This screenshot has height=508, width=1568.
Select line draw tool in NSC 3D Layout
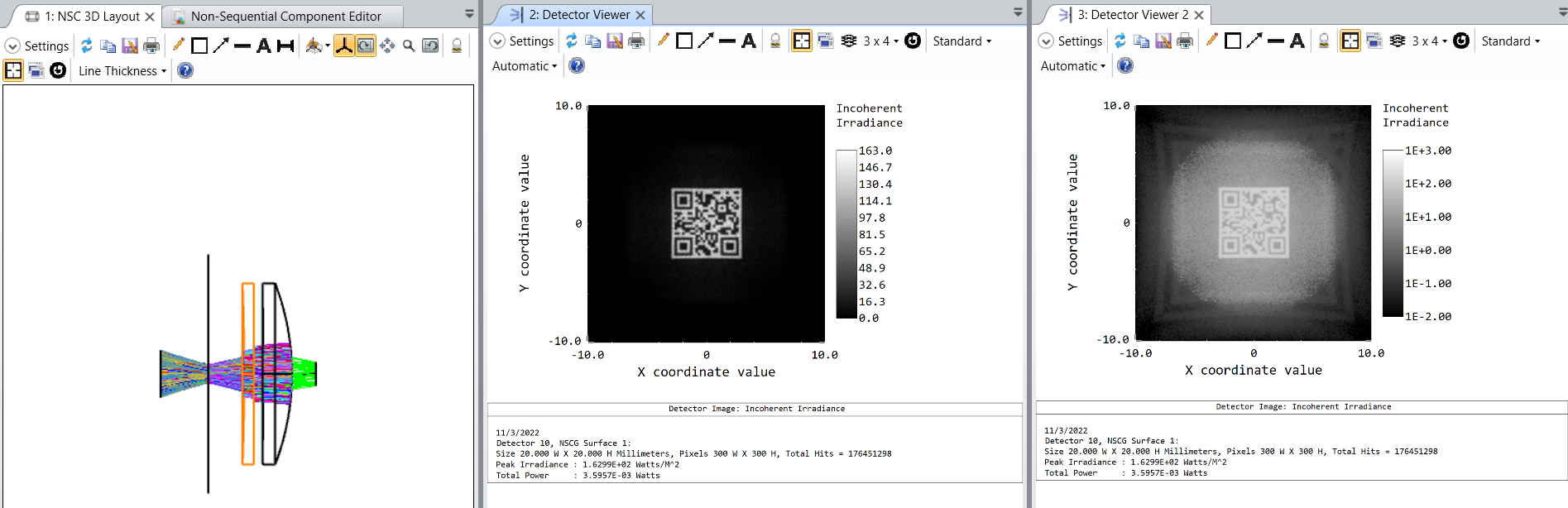click(242, 46)
